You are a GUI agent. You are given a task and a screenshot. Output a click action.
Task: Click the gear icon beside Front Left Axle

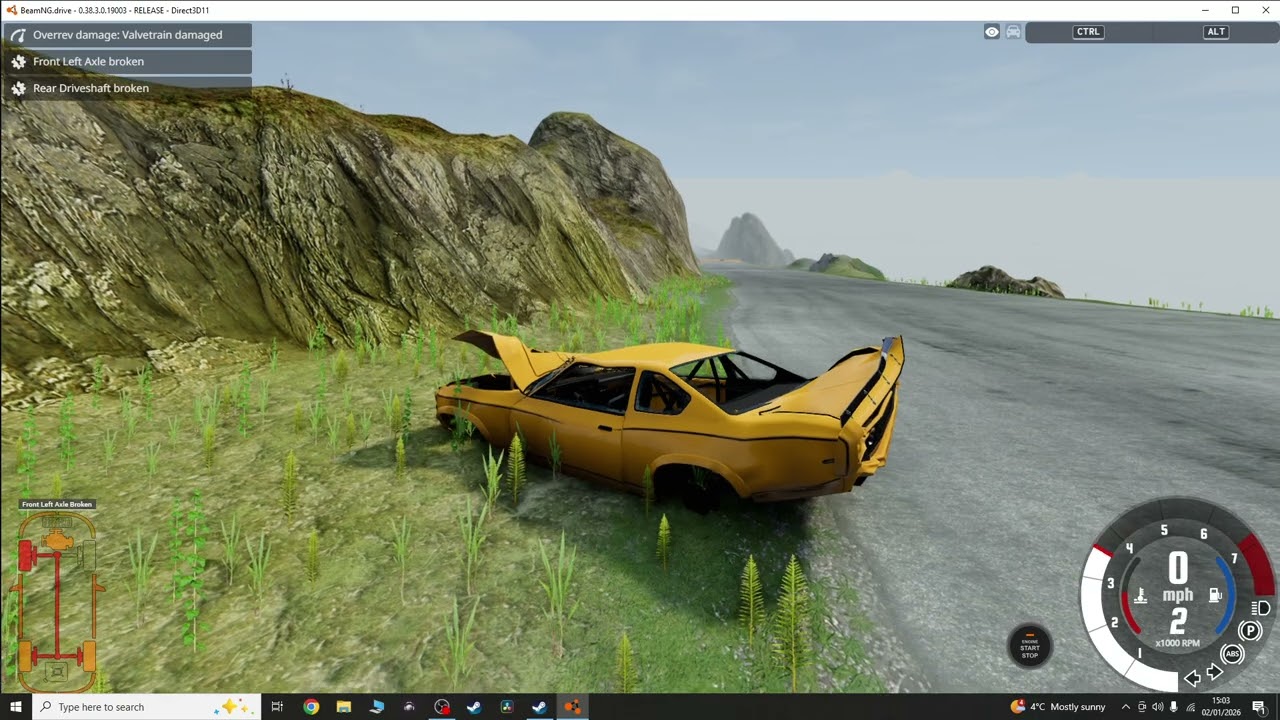click(18, 62)
